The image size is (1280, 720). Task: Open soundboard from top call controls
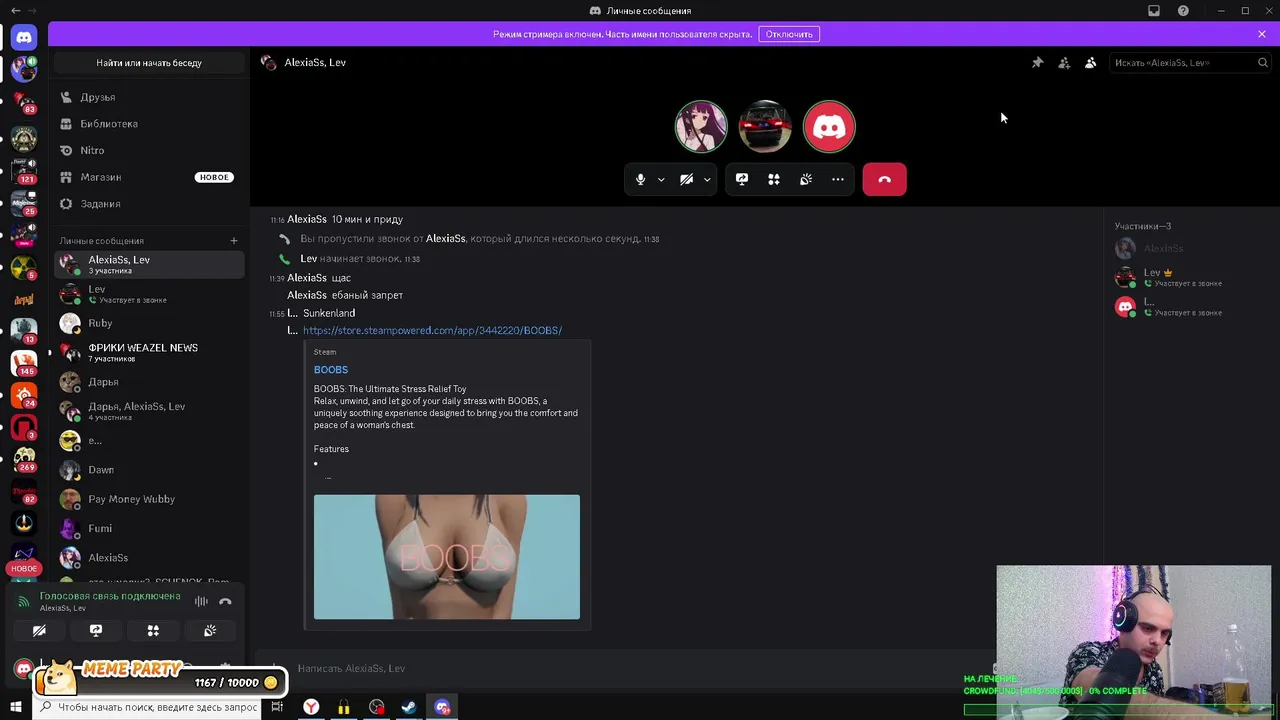coord(806,179)
